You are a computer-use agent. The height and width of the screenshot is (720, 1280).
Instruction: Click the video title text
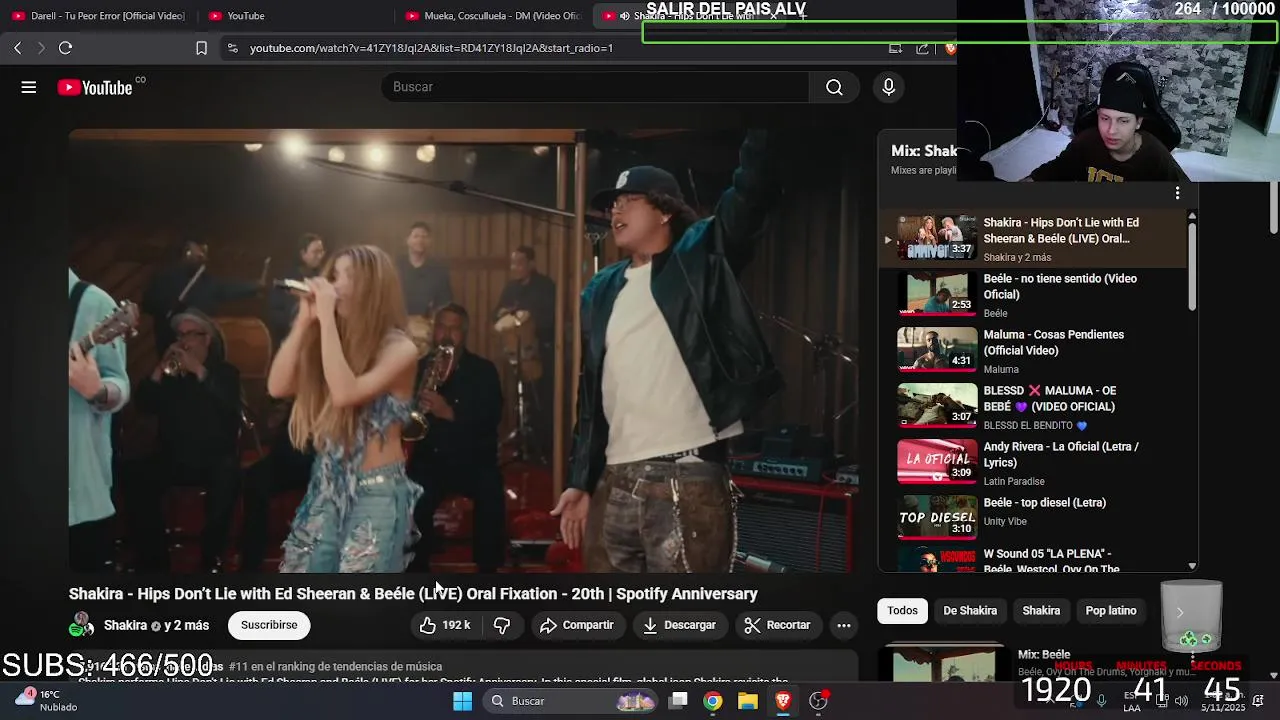(x=413, y=594)
